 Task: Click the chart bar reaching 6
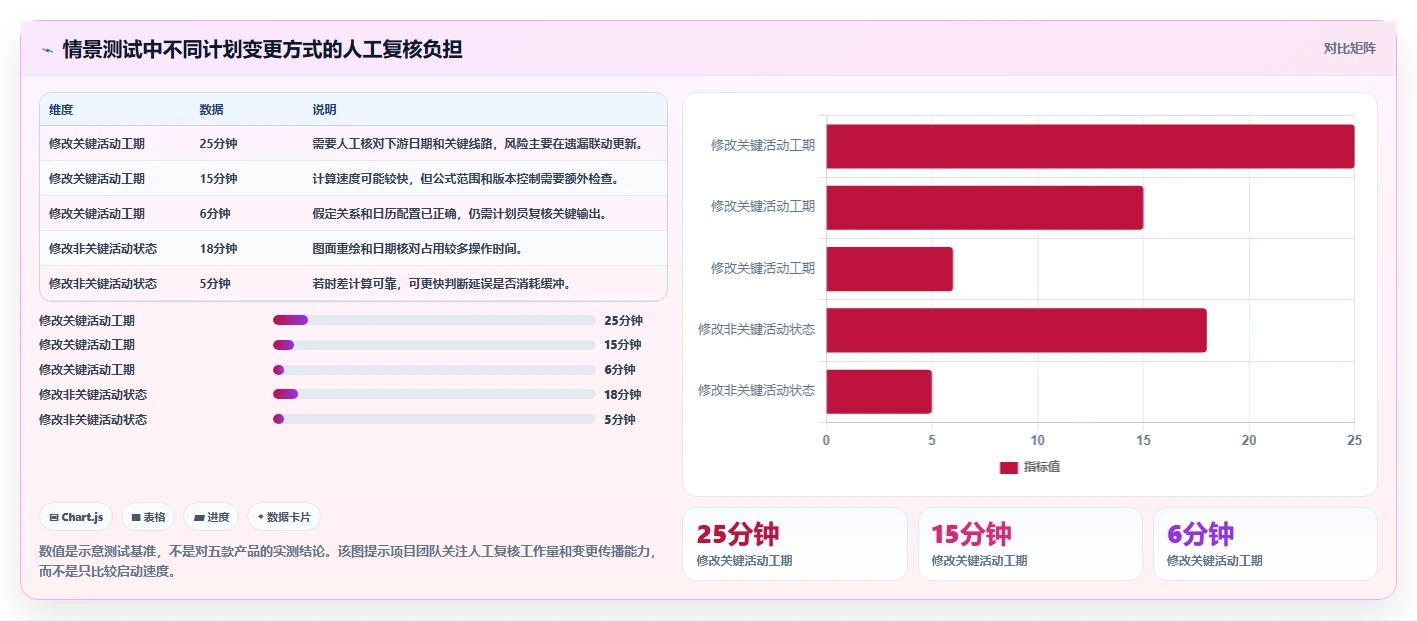(889, 269)
